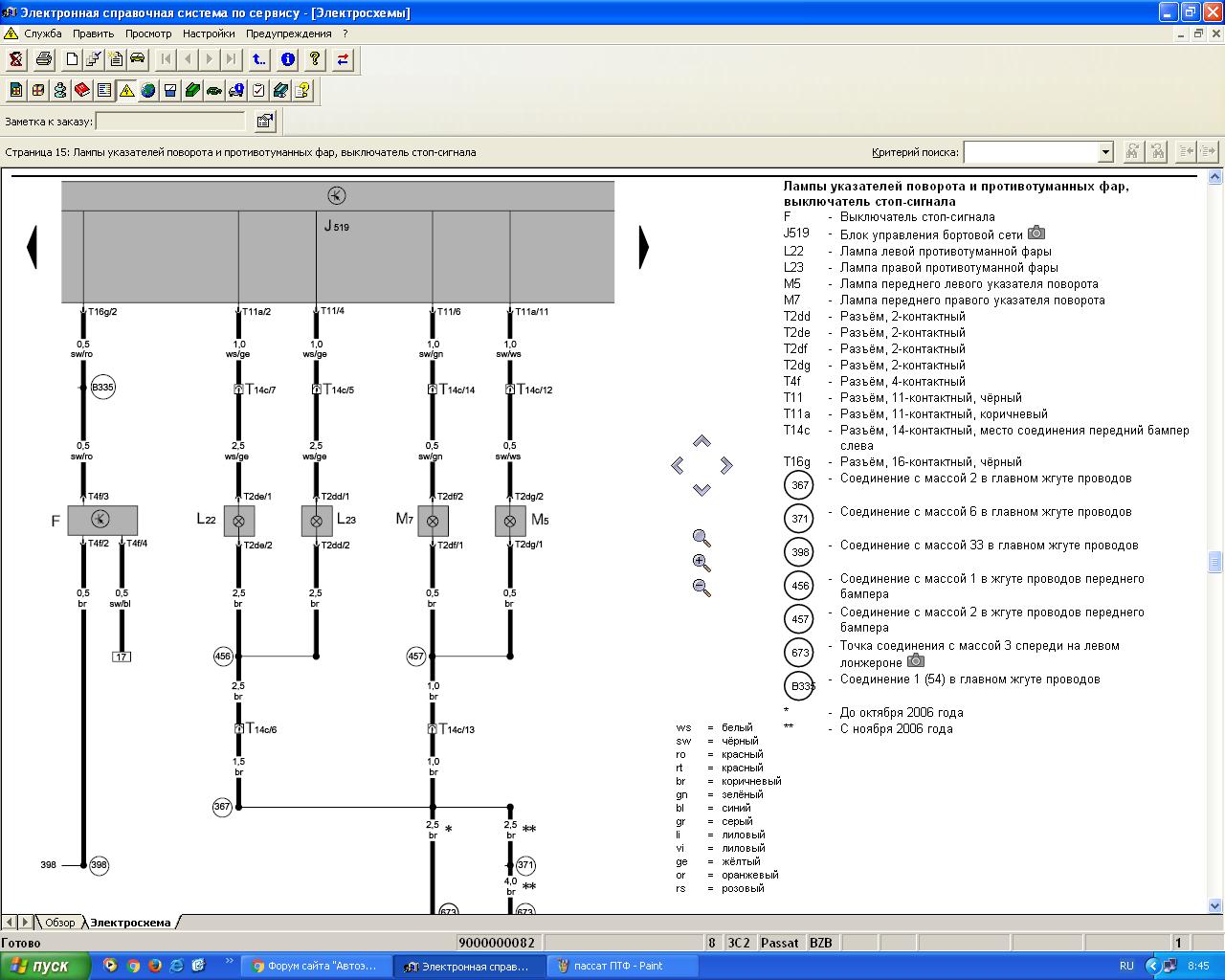Click the scrollbar down arrow at bottom right
Image resolution: width=1225 pixels, height=980 pixels.
pos(1215,905)
